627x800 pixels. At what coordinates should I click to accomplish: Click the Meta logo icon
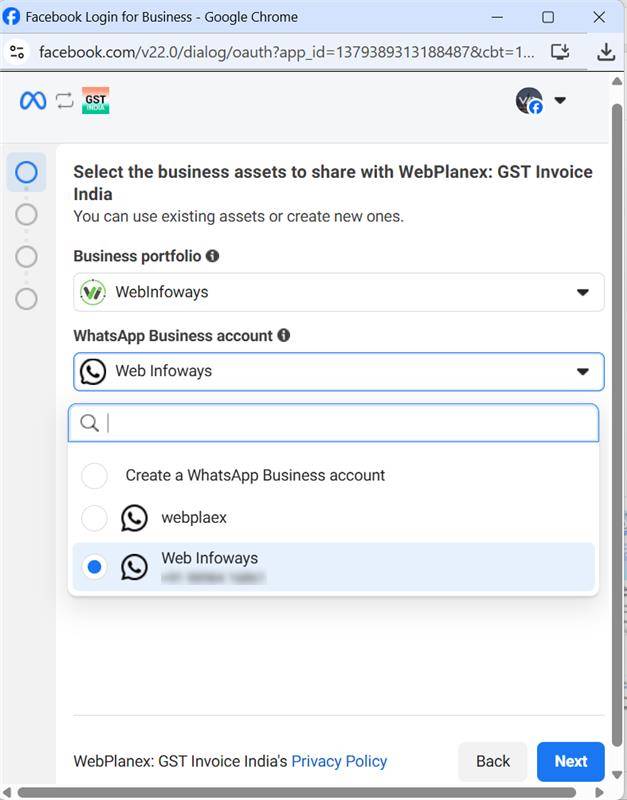coord(33,100)
